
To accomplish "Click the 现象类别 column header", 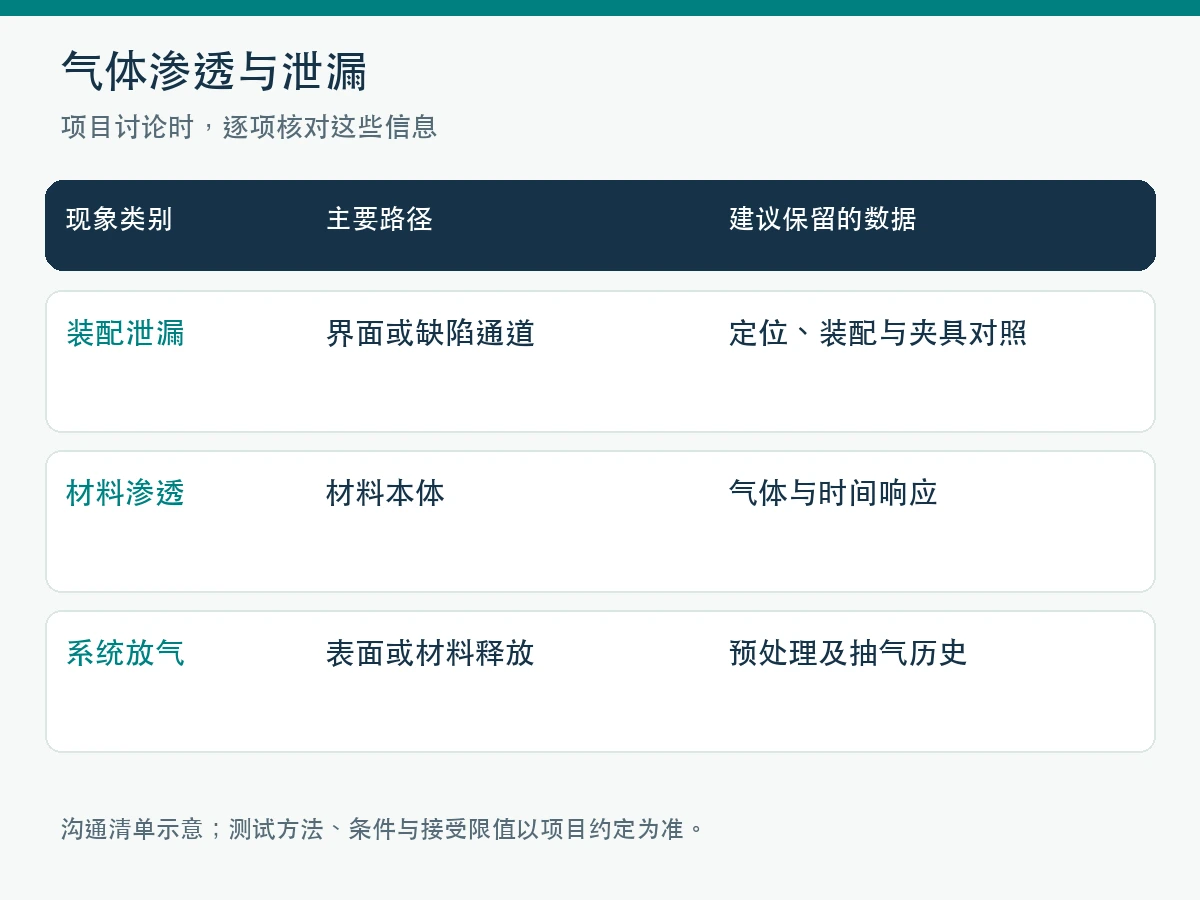I will tap(119, 219).
